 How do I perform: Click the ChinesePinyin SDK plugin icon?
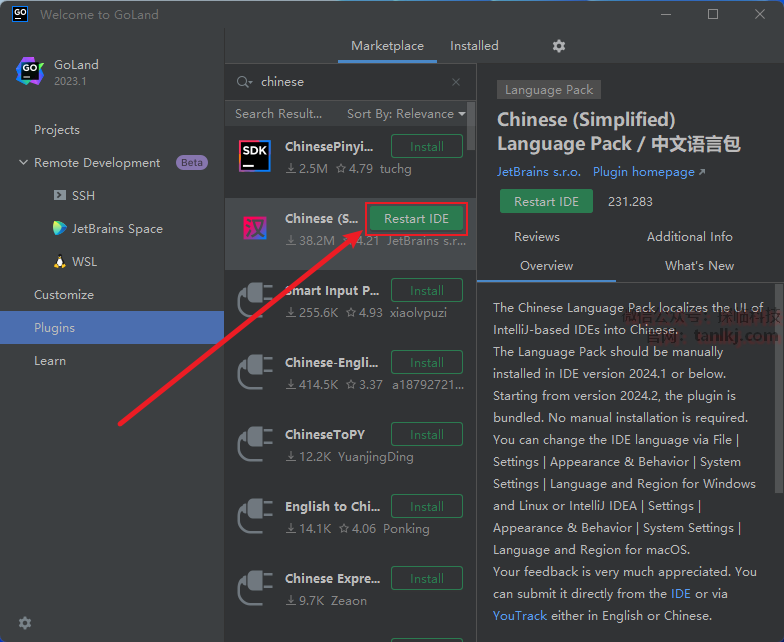(255, 156)
